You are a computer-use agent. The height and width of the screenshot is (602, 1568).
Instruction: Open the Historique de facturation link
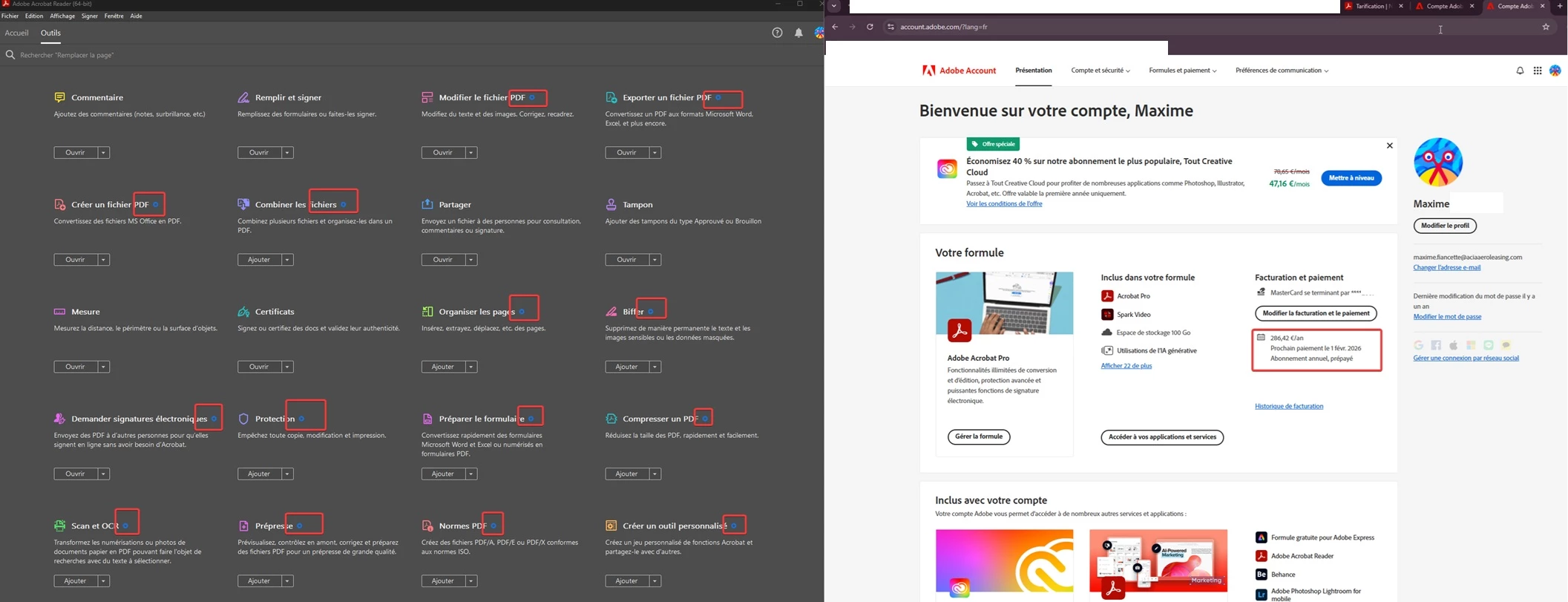coord(1289,407)
